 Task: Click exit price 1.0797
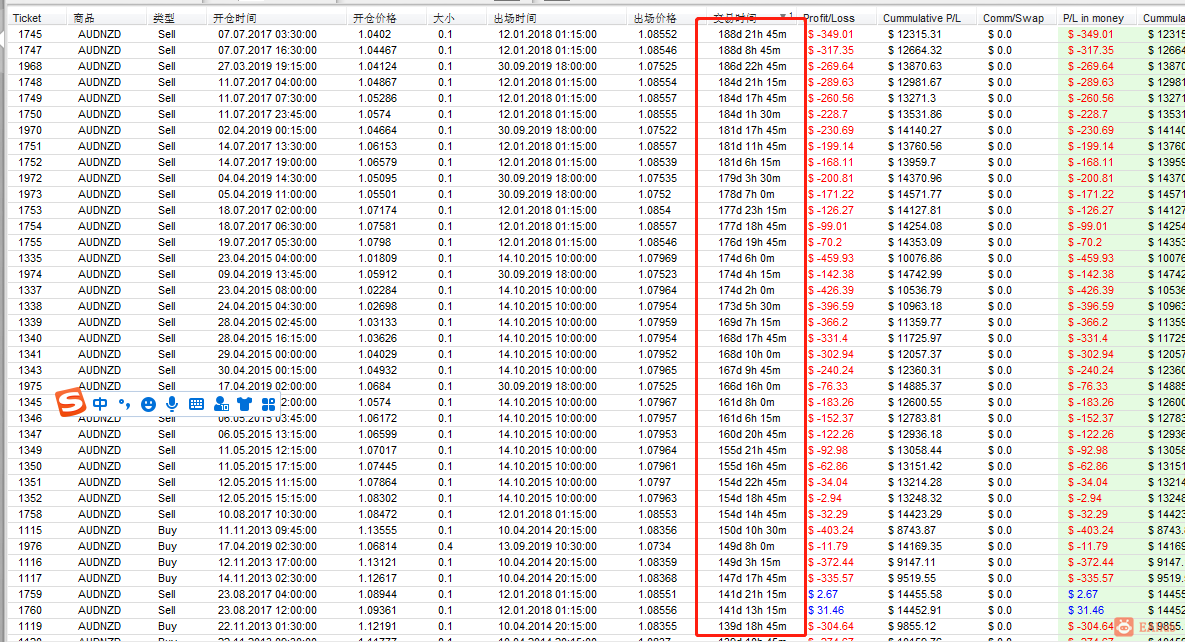(x=654, y=482)
